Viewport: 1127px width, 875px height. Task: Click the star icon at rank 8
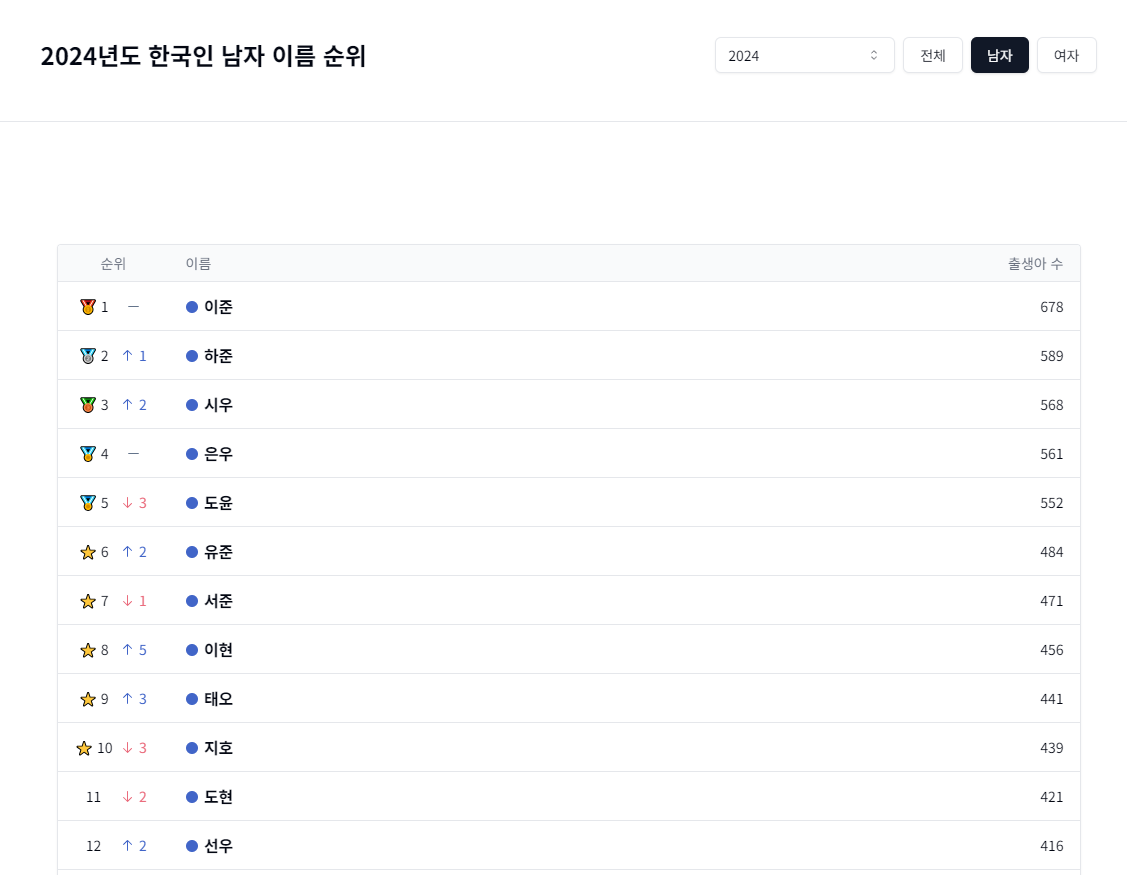click(88, 650)
